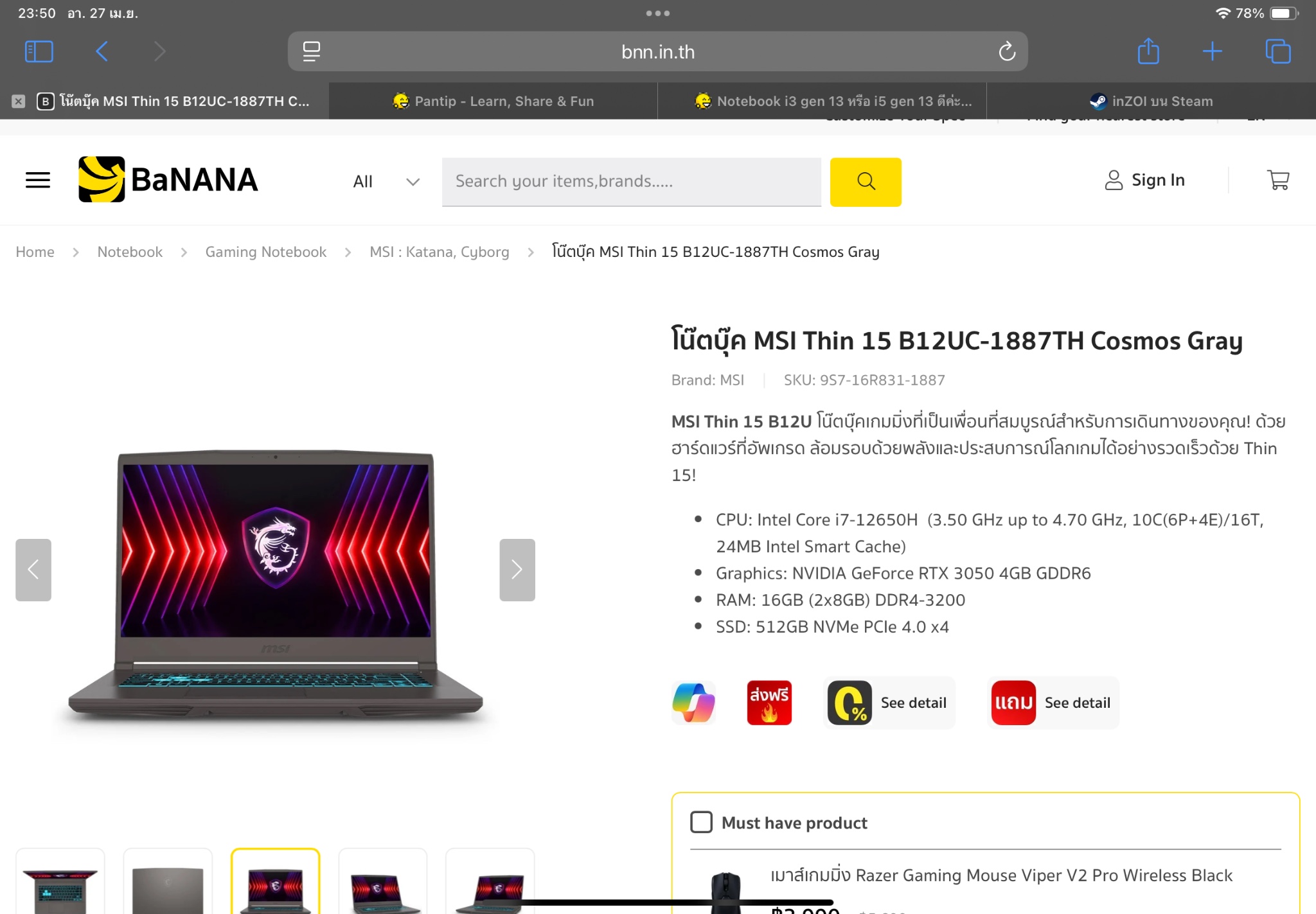Select the second laptop lid thumbnail
The image size is (1316, 914).
pos(168,881)
